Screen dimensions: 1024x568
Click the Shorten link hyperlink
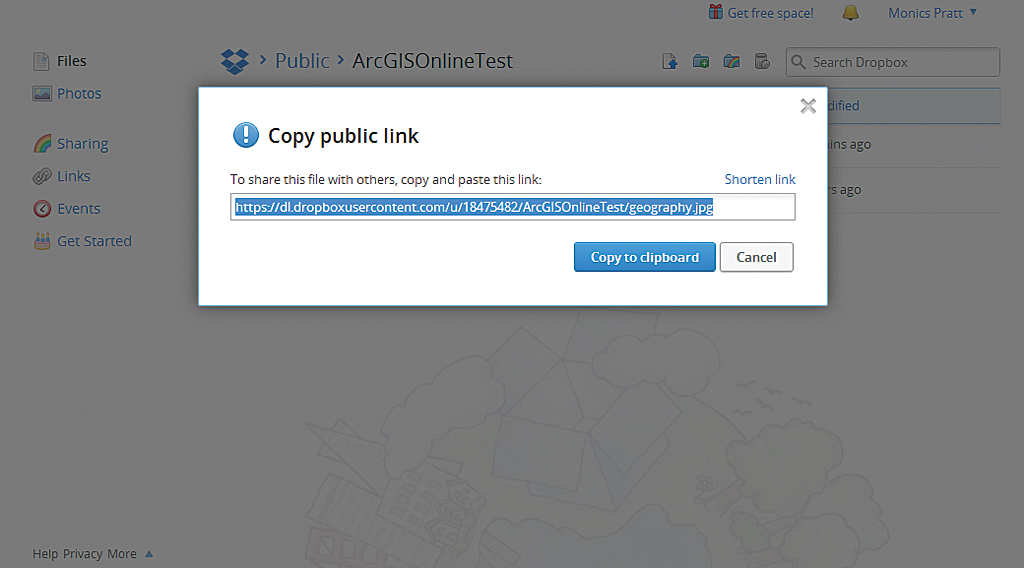760,179
